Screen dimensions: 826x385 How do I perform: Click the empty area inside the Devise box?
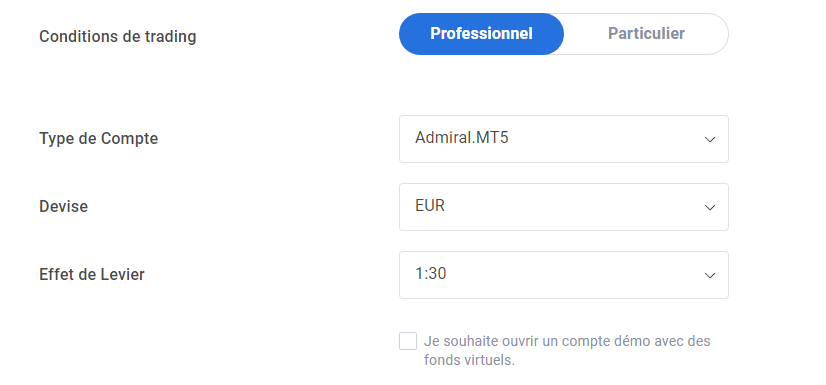pos(574,207)
